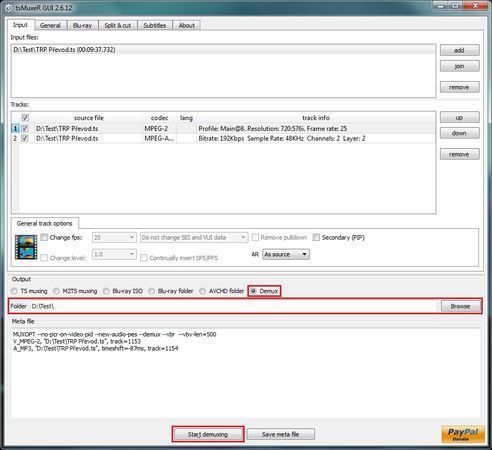Select track row 1 with MPEG-2 codec

[223, 128]
